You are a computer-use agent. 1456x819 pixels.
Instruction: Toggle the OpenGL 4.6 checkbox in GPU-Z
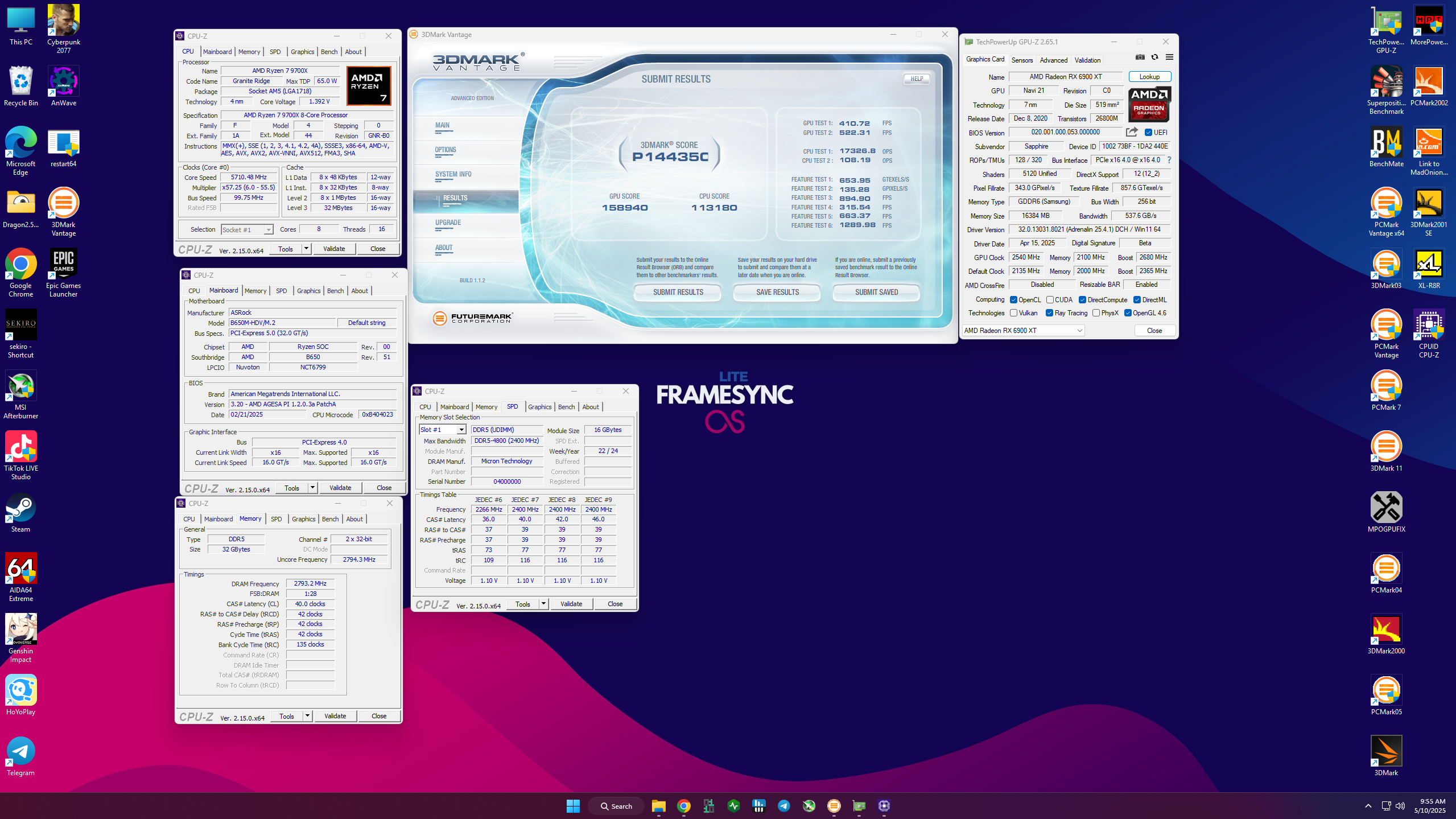[x=1128, y=313]
